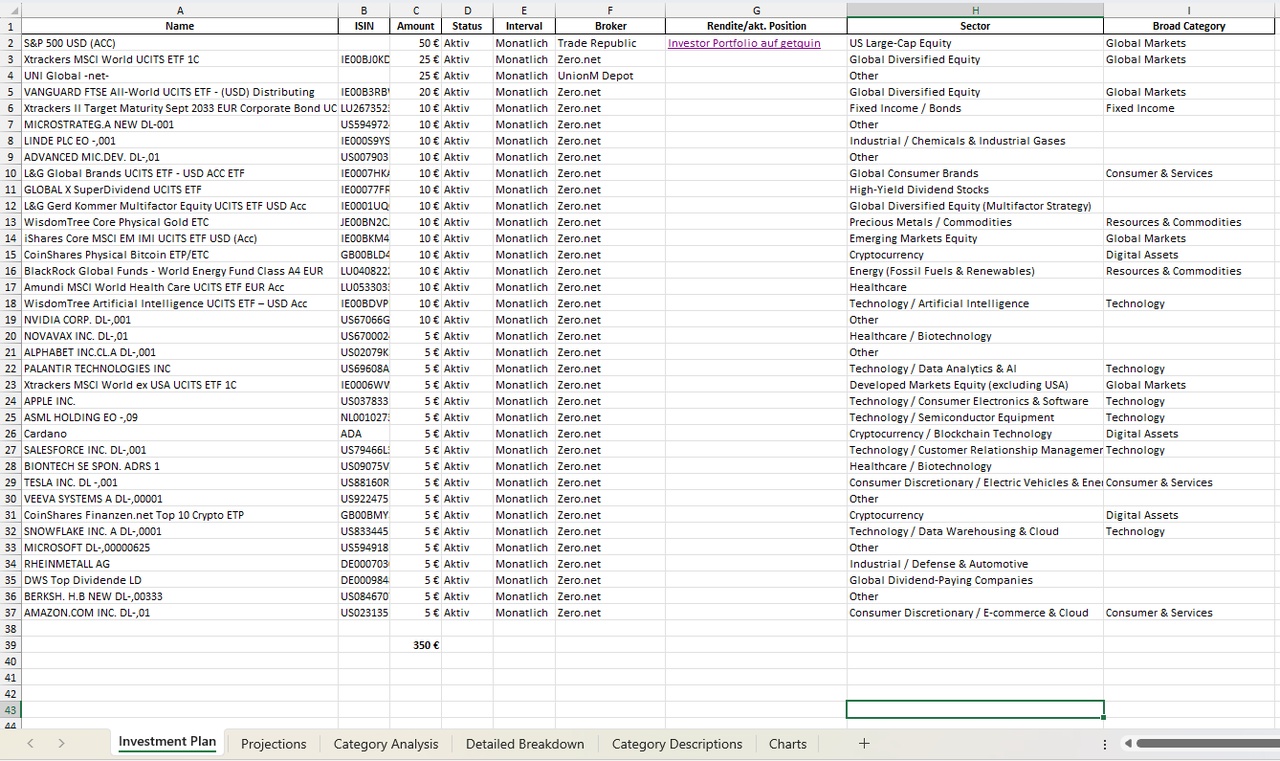Click the 50 € amount cell

pyautogui.click(x=416, y=43)
